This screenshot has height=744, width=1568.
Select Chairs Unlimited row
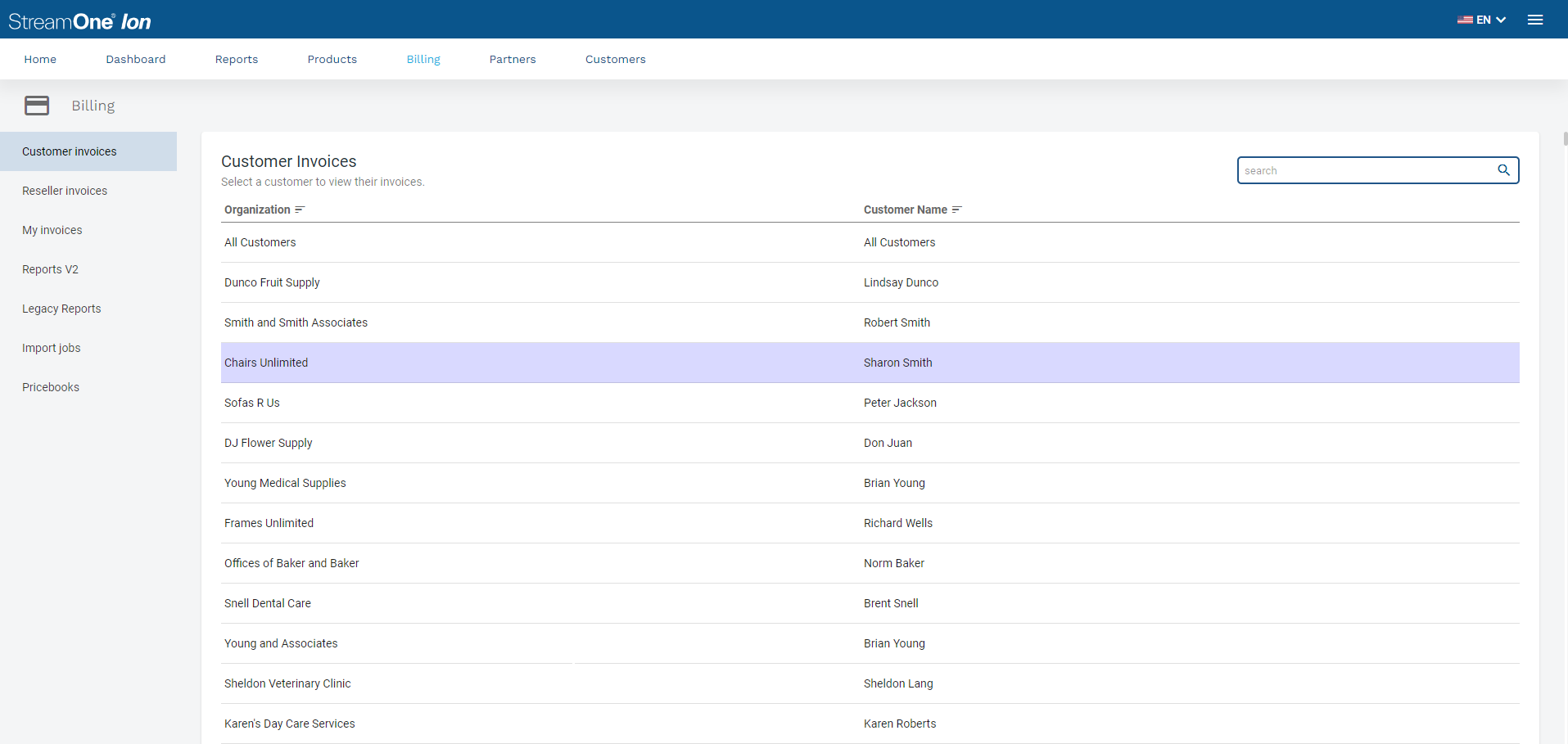pos(870,363)
